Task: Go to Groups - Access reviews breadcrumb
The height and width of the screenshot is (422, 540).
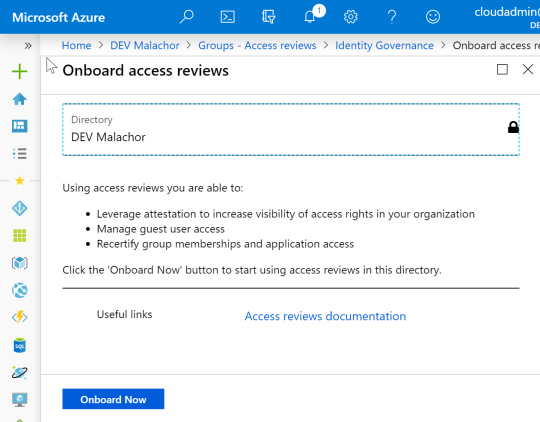Action: tap(257, 45)
